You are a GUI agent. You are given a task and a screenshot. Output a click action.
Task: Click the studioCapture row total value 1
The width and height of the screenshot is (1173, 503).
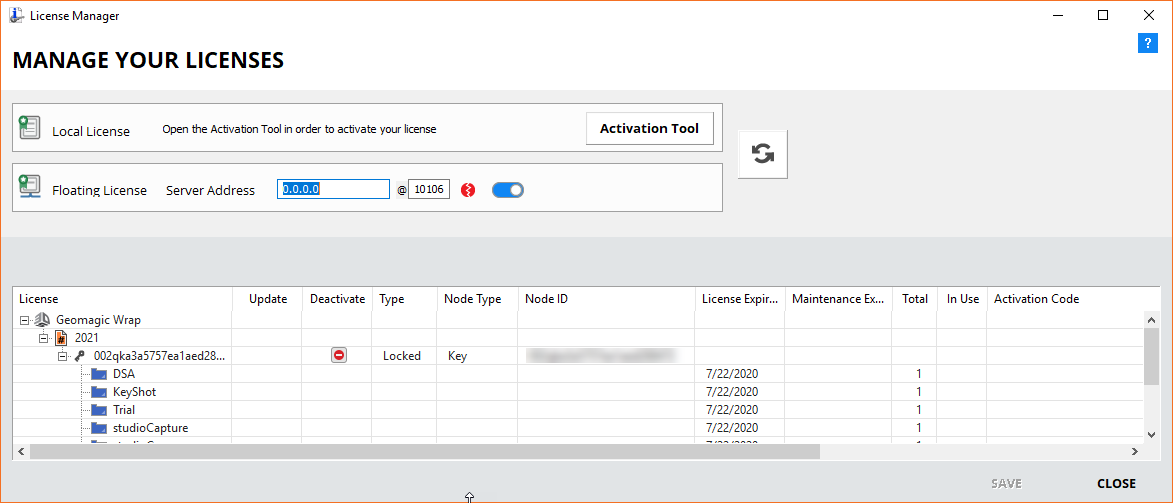pos(918,427)
